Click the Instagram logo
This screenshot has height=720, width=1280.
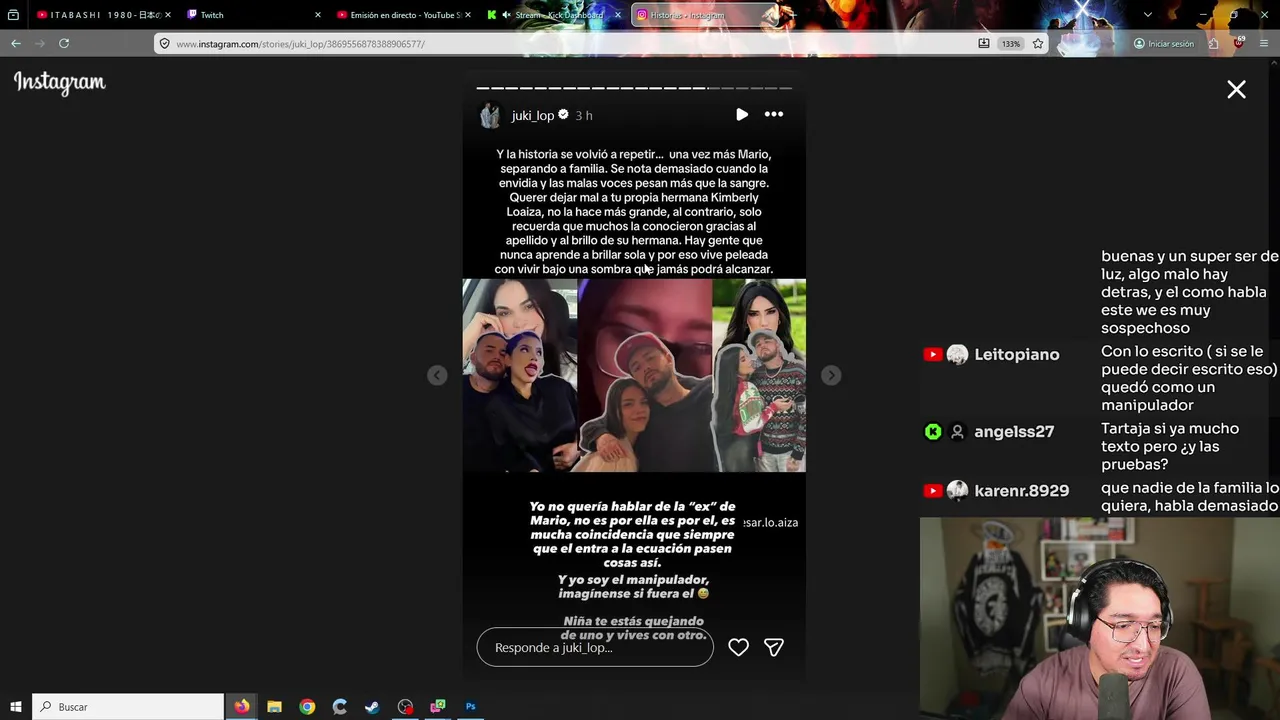point(59,83)
